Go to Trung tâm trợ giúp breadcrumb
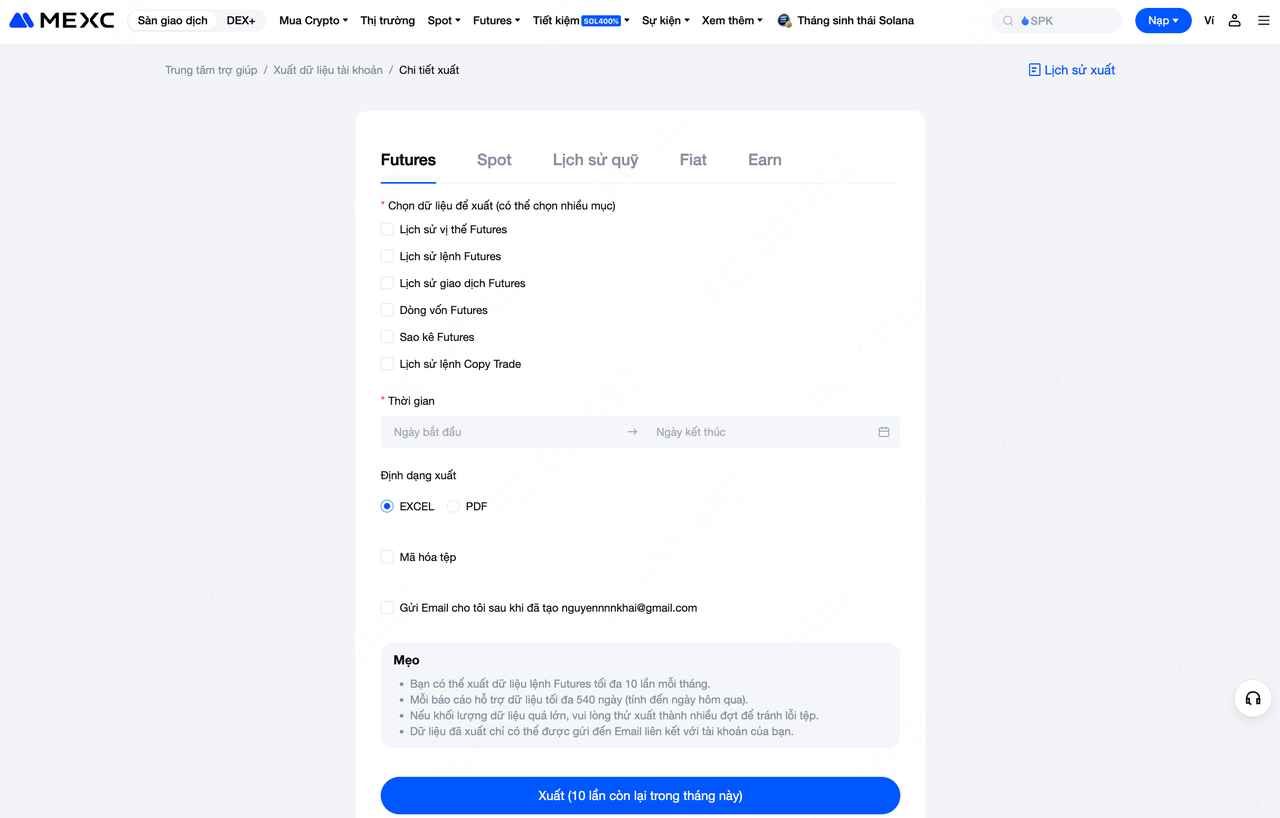The height and width of the screenshot is (818, 1280). coord(211,70)
